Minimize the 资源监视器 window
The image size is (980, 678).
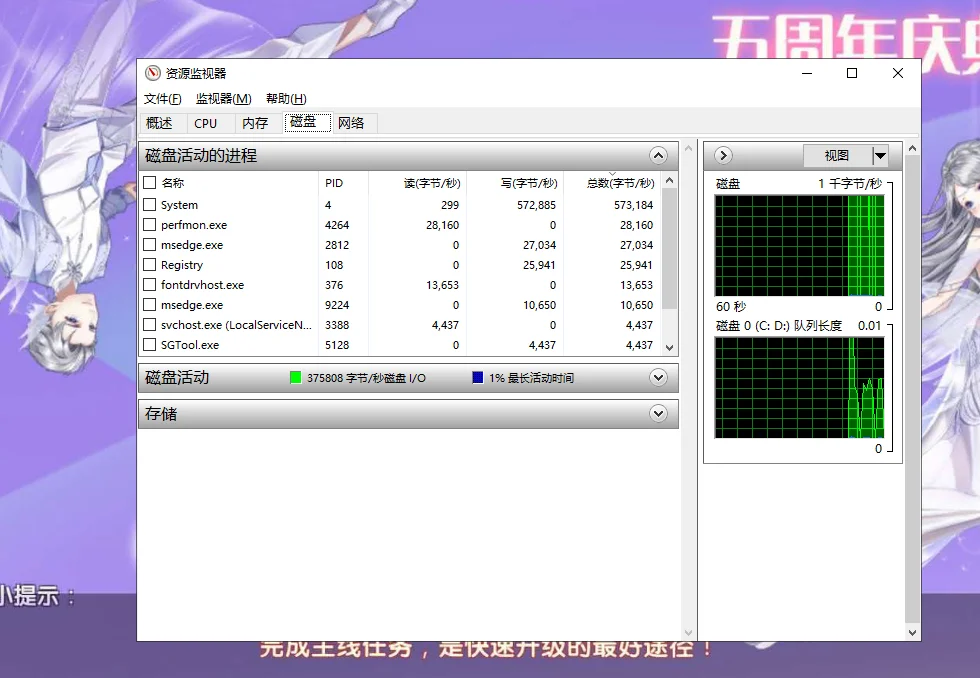coord(807,73)
